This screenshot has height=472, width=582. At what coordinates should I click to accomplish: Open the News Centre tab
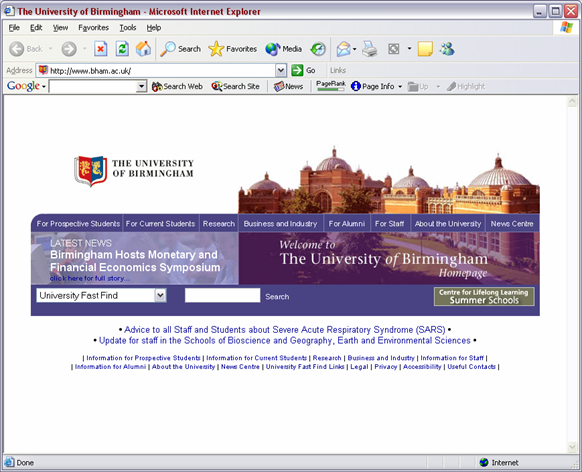pos(512,223)
